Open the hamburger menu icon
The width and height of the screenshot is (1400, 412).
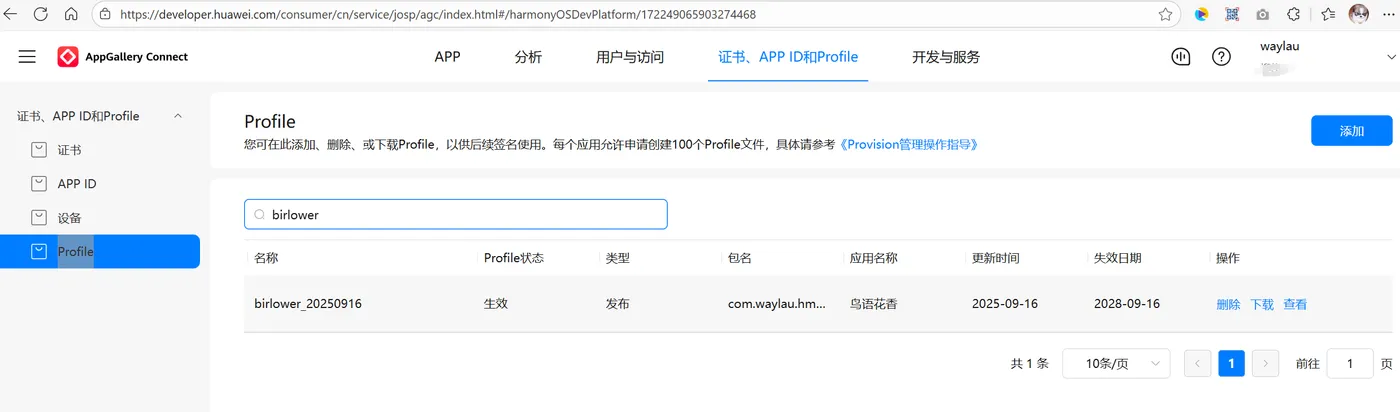(27, 57)
